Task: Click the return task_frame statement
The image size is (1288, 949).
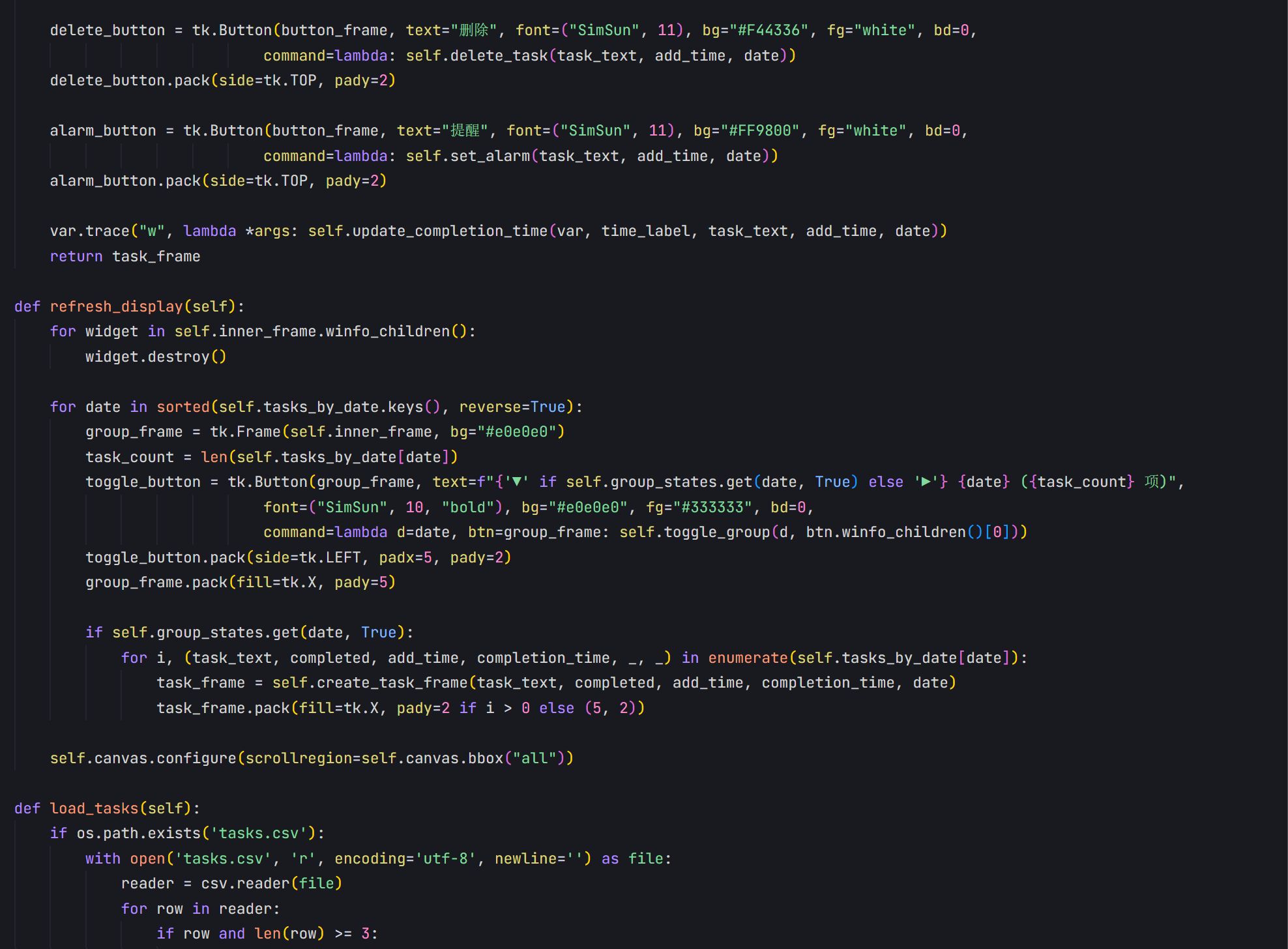Action: [125, 256]
